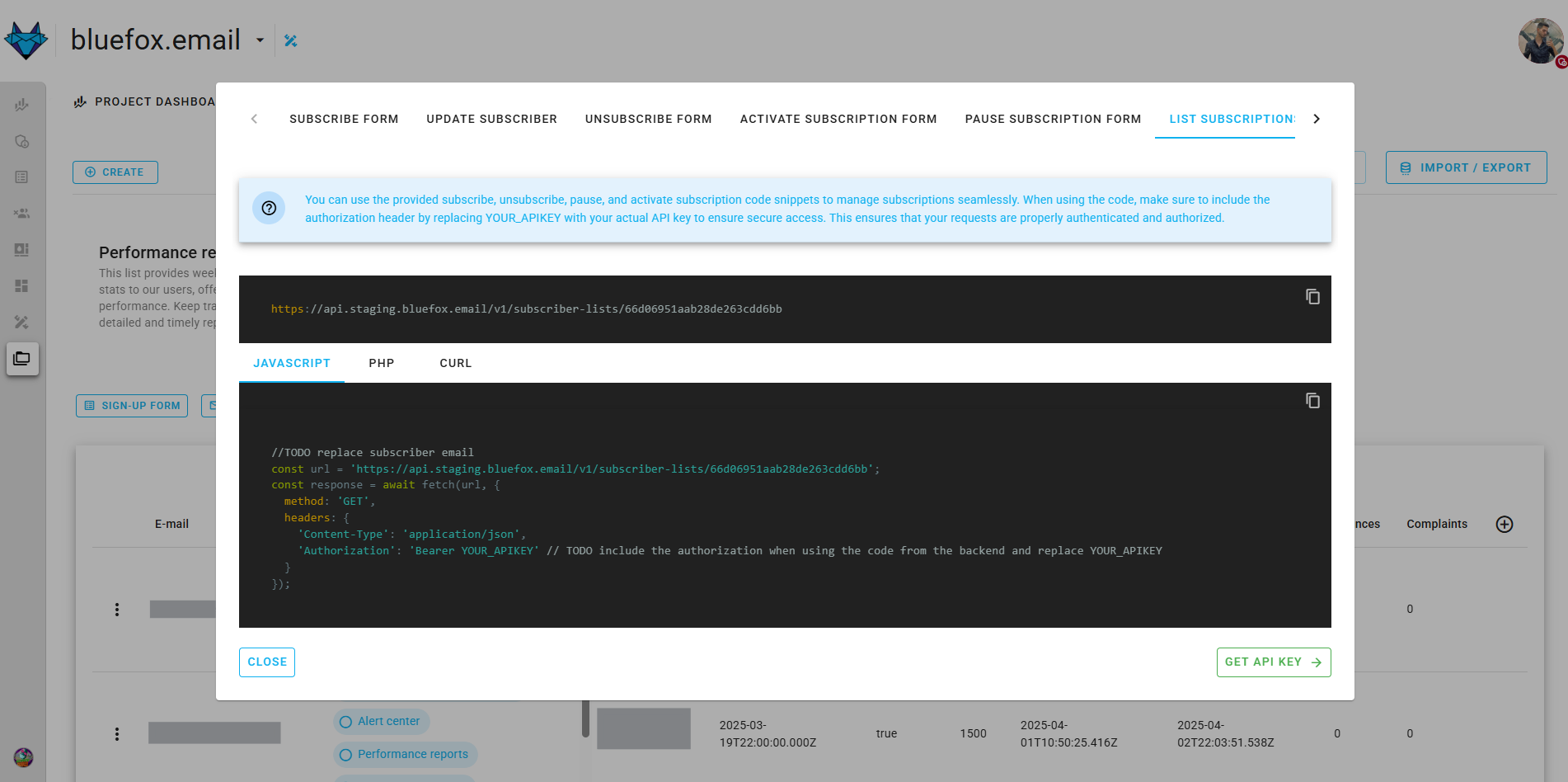This screenshot has height=782, width=1568.
Task: Open the first subscriber row three-dot menu
Action: pyautogui.click(x=117, y=610)
